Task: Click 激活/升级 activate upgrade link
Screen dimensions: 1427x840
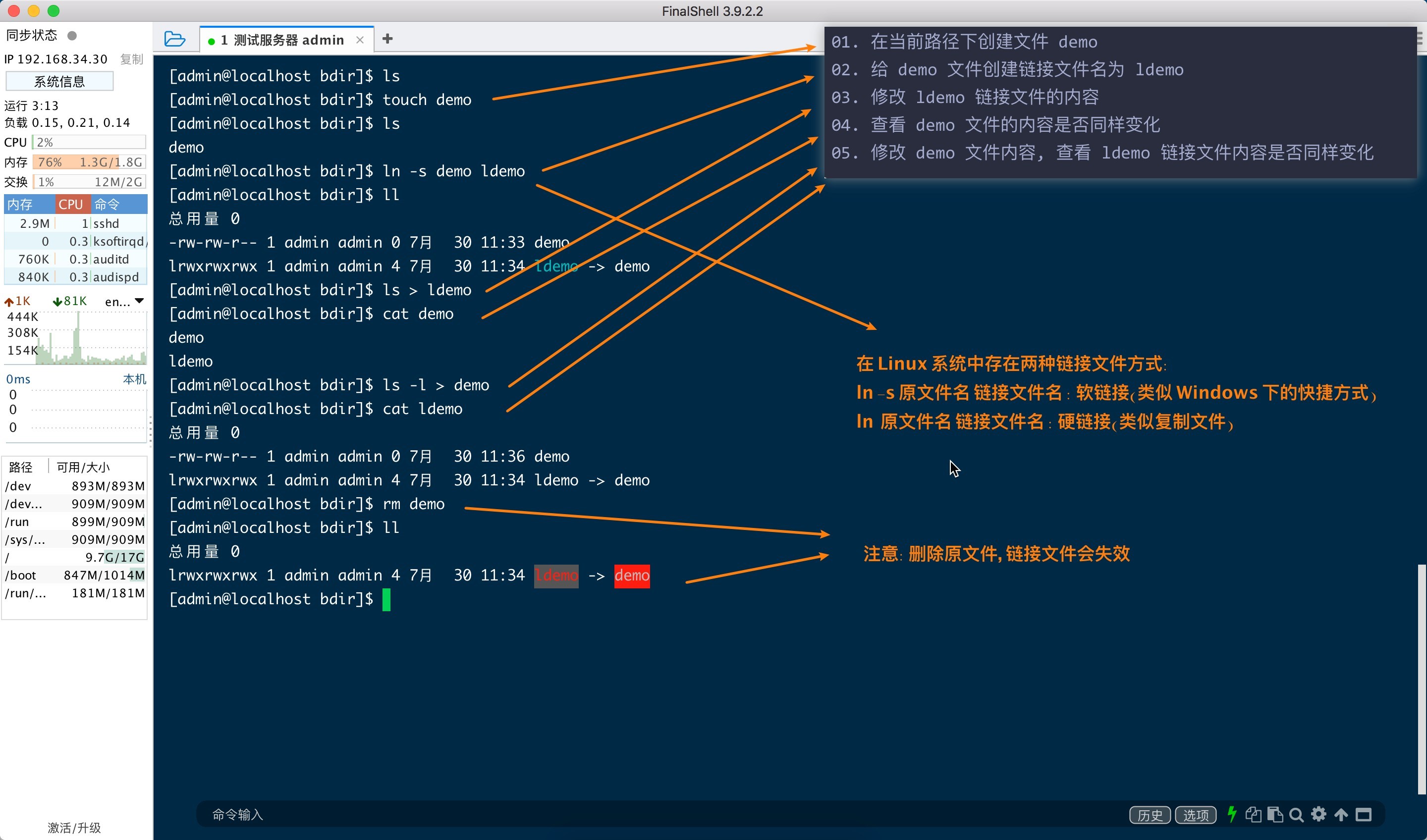Action: click(x=74, y=828)
